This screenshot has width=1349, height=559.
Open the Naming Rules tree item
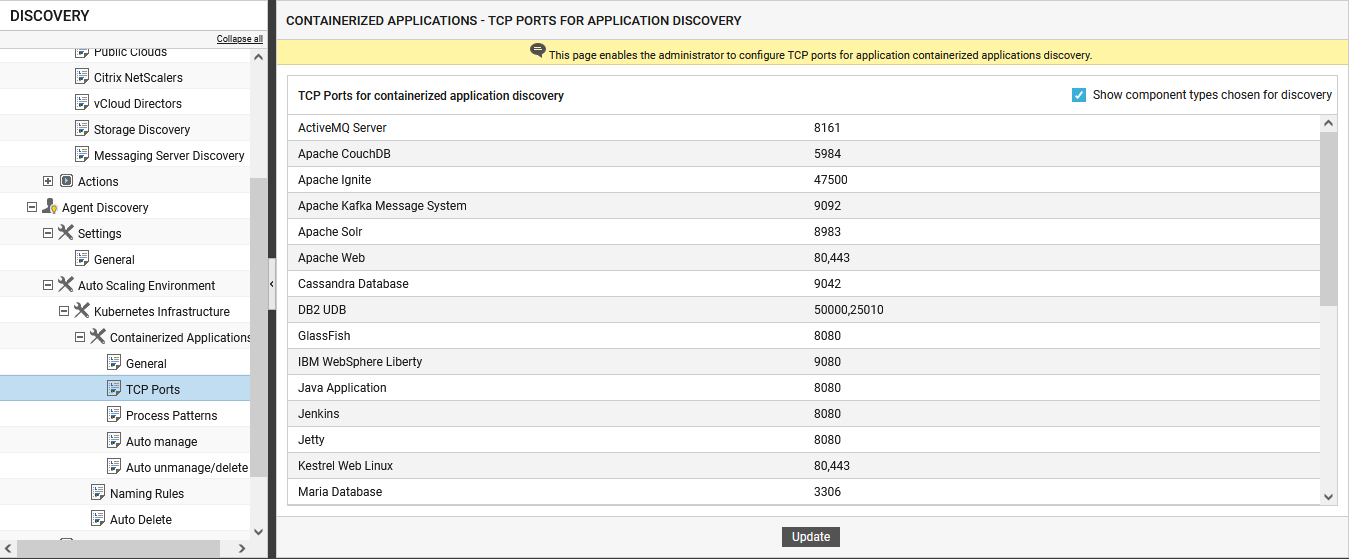(147, 493)
